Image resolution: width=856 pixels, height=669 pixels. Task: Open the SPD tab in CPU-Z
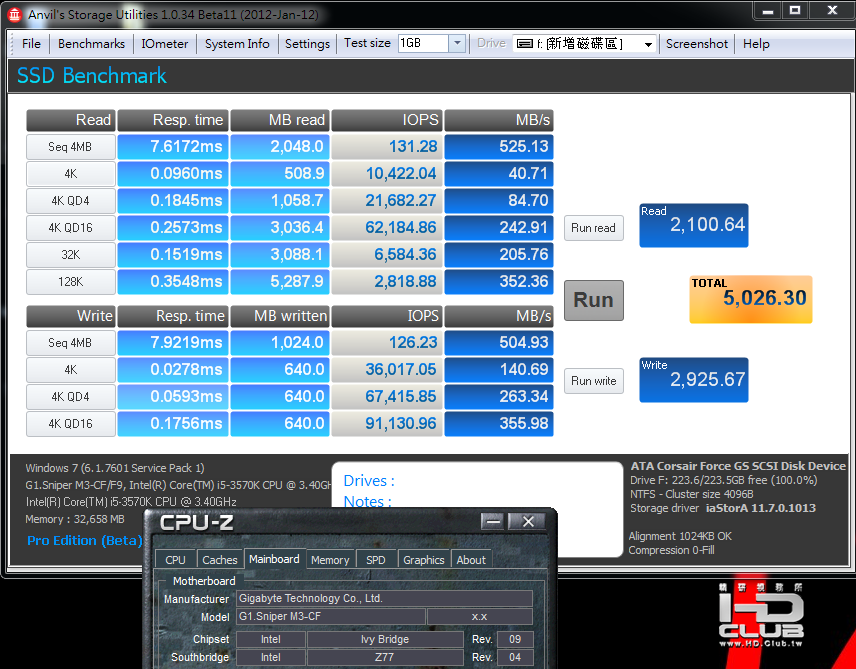pos(376,560)
